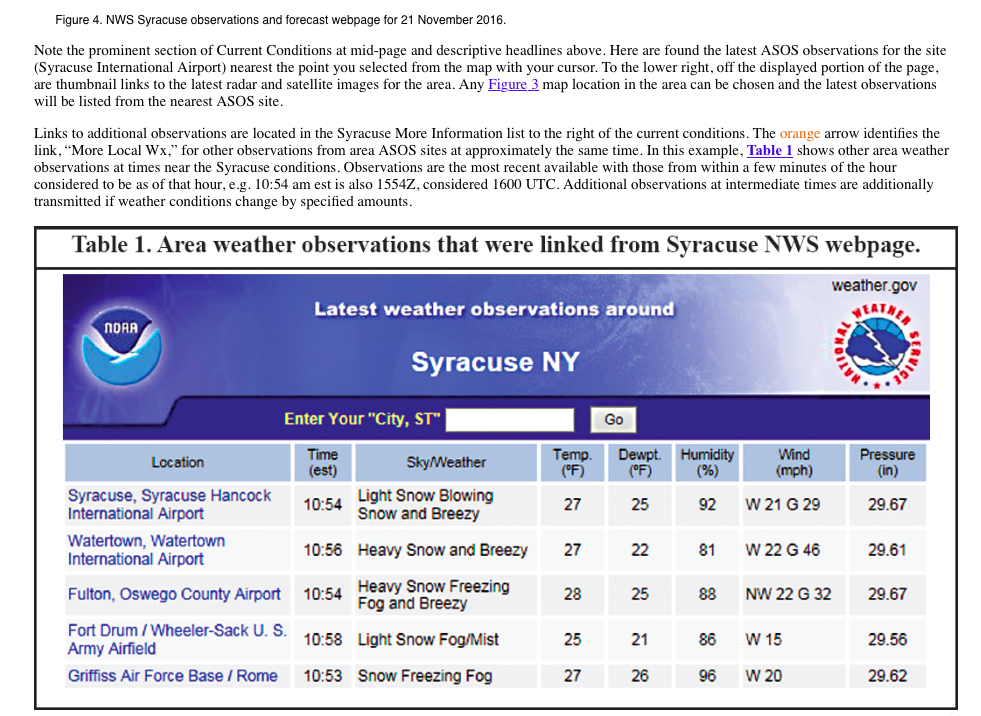The image size is (981, 716).
Task: Click the Time (est) column header
Action: [x=322, y=462]
